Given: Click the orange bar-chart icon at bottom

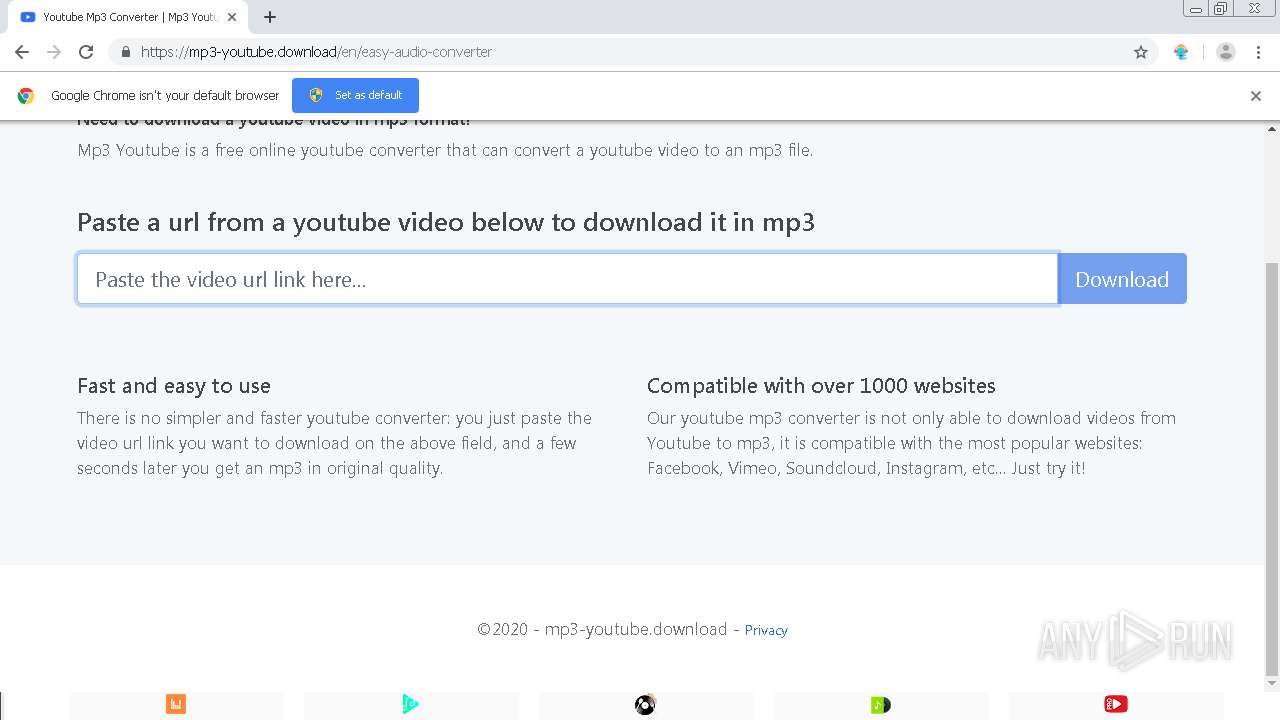Looking at the screenshot, I should click(x=176, y=704).
